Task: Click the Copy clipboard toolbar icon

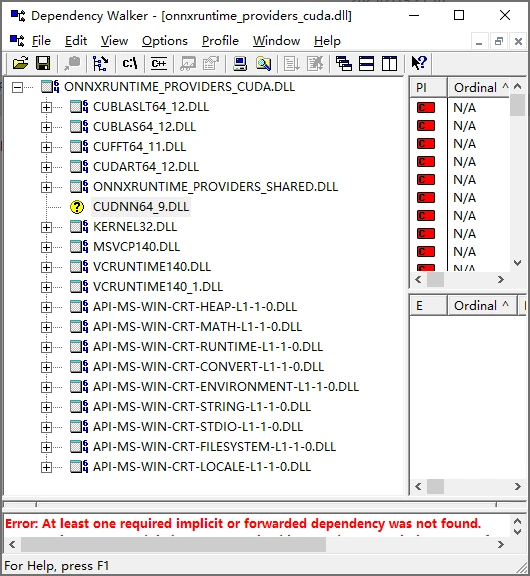Action: coord(72,64)
